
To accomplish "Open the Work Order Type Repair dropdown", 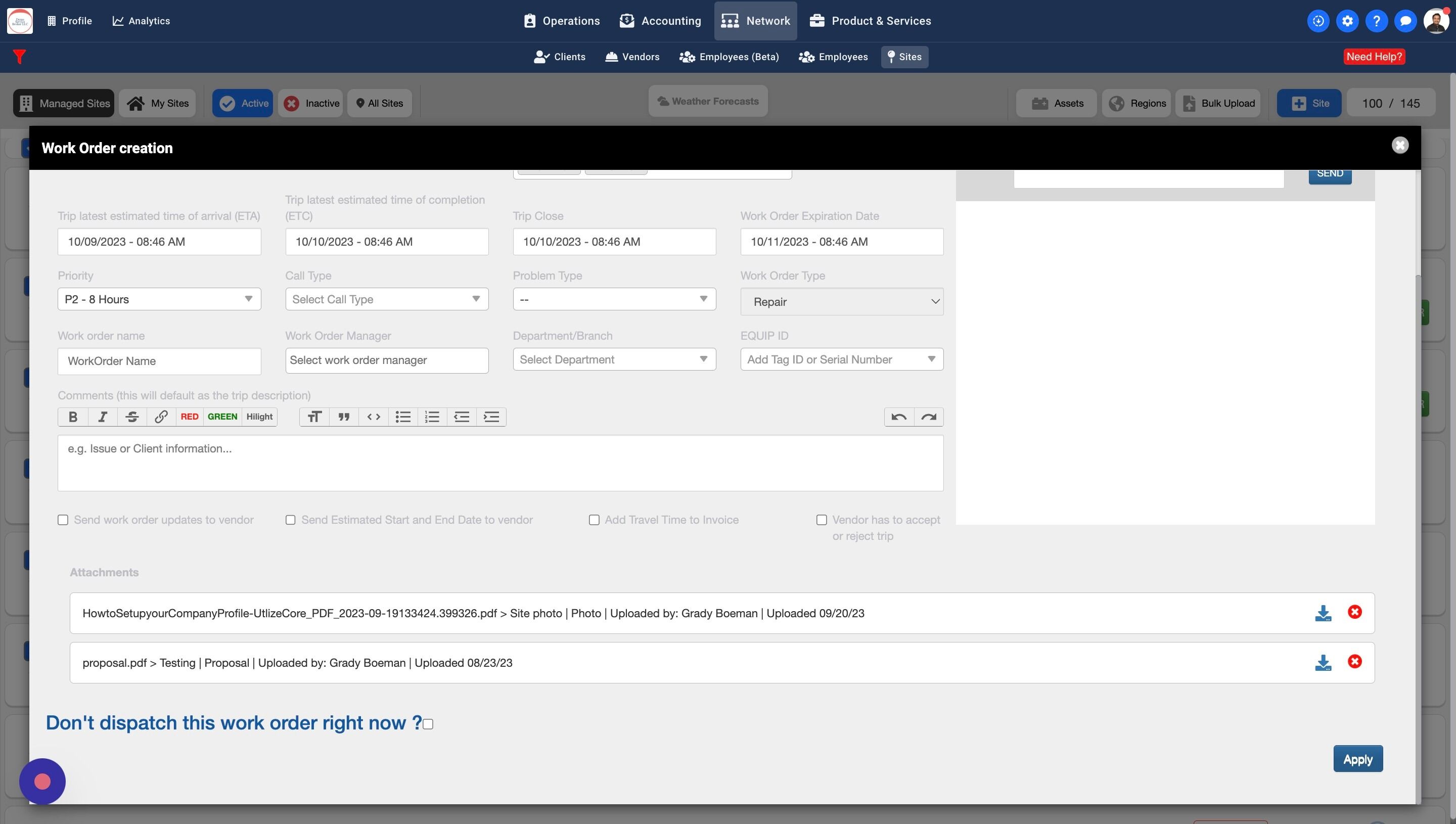I will point(841,302).
